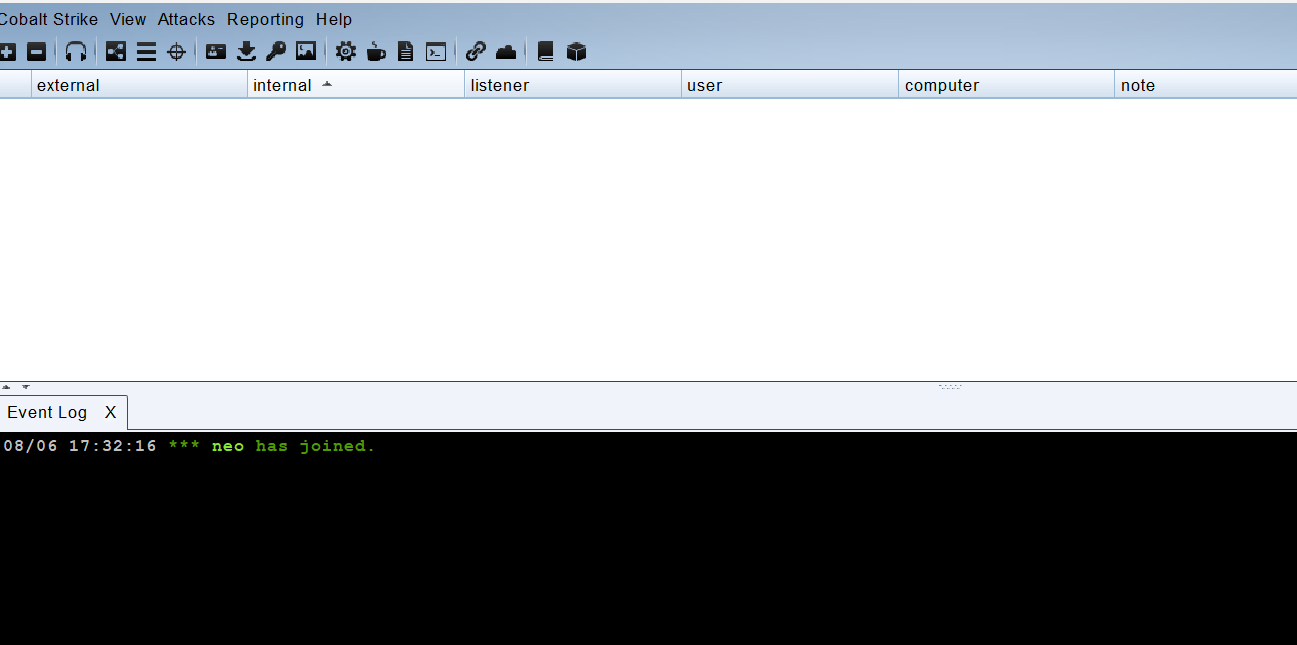Click the gear executable generator icon
The width and height of the screenshot is (1297, 645).
346,52
